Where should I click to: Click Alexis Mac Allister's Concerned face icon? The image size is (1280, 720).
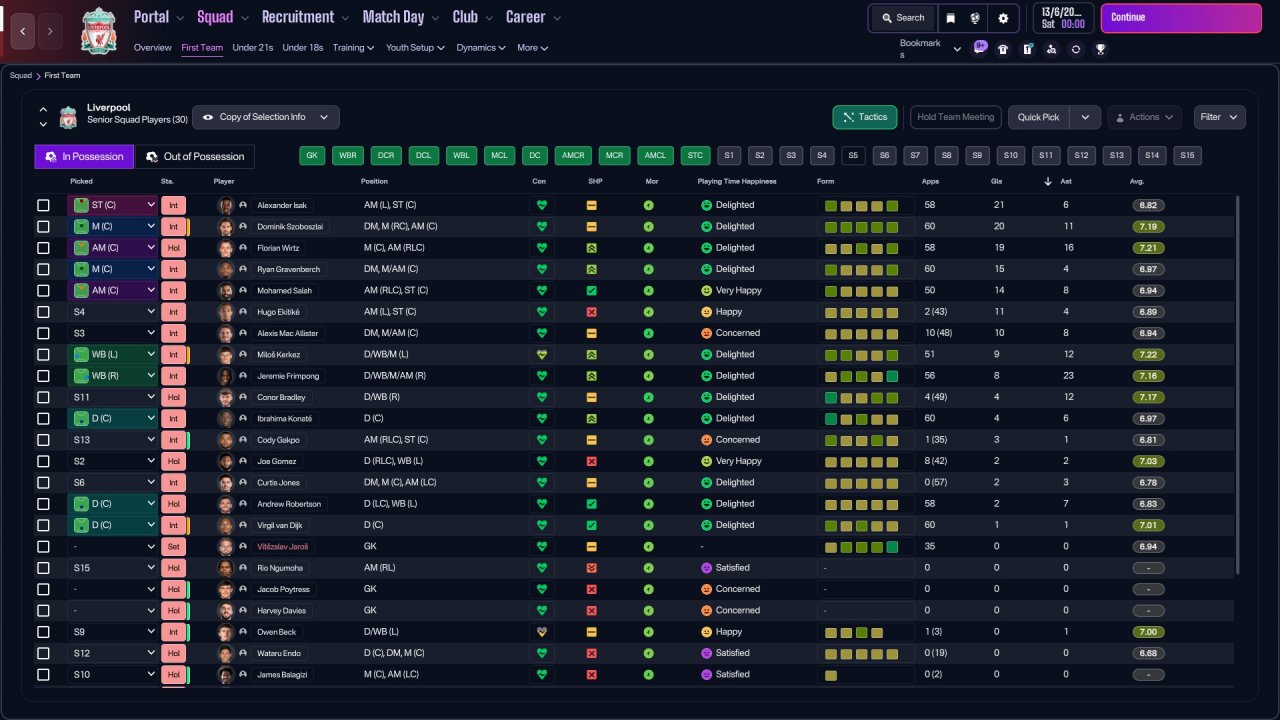click(x=706, y=333)
